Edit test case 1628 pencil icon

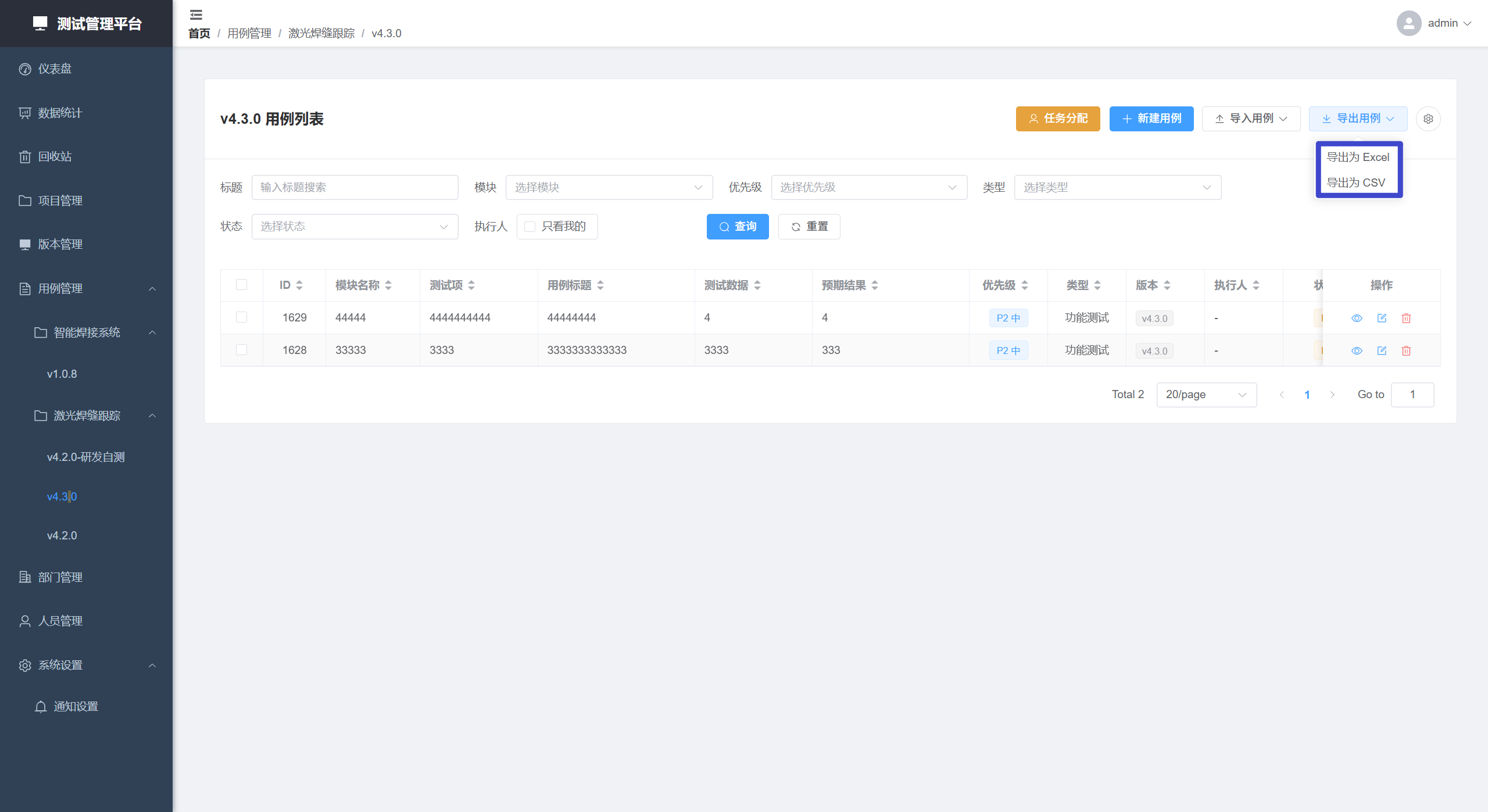1382,350
